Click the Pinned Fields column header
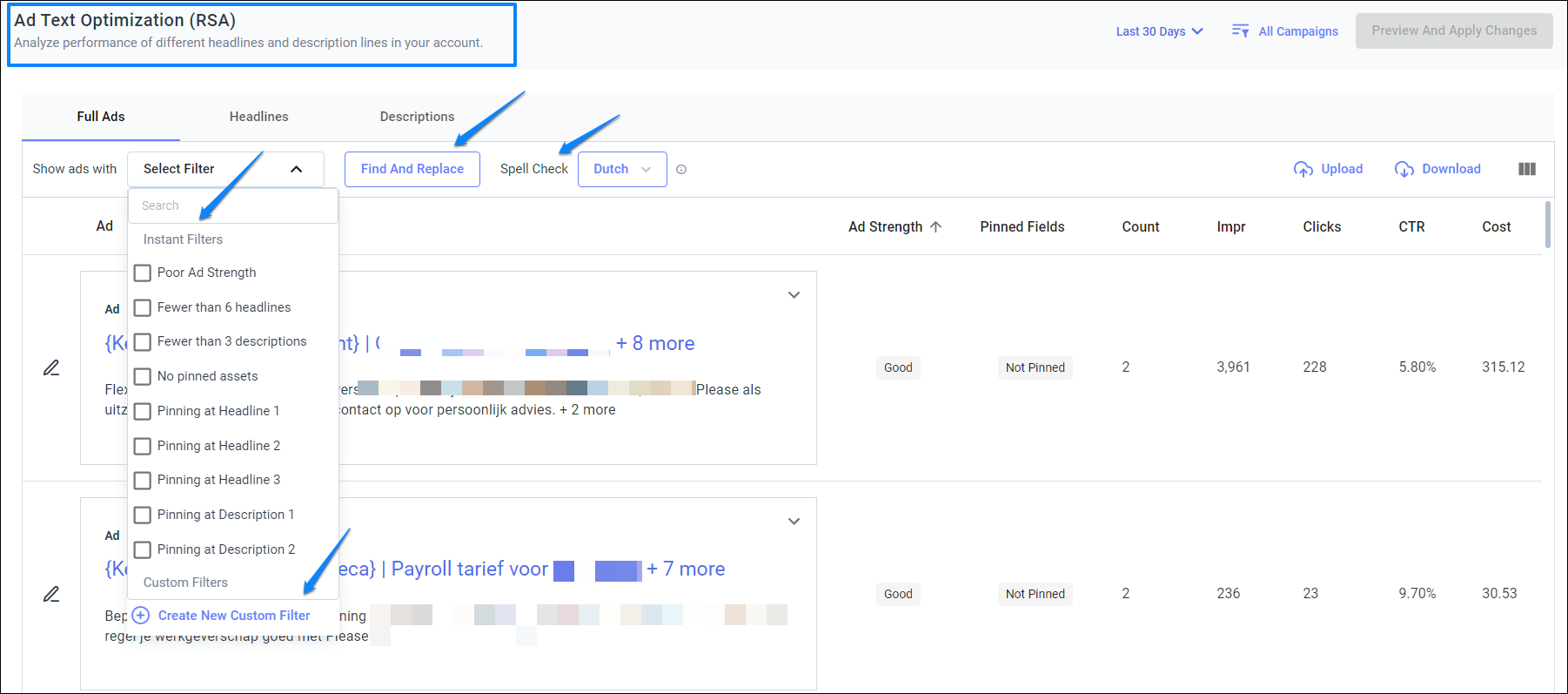Screen dimensions: 1568x694 1022,226
